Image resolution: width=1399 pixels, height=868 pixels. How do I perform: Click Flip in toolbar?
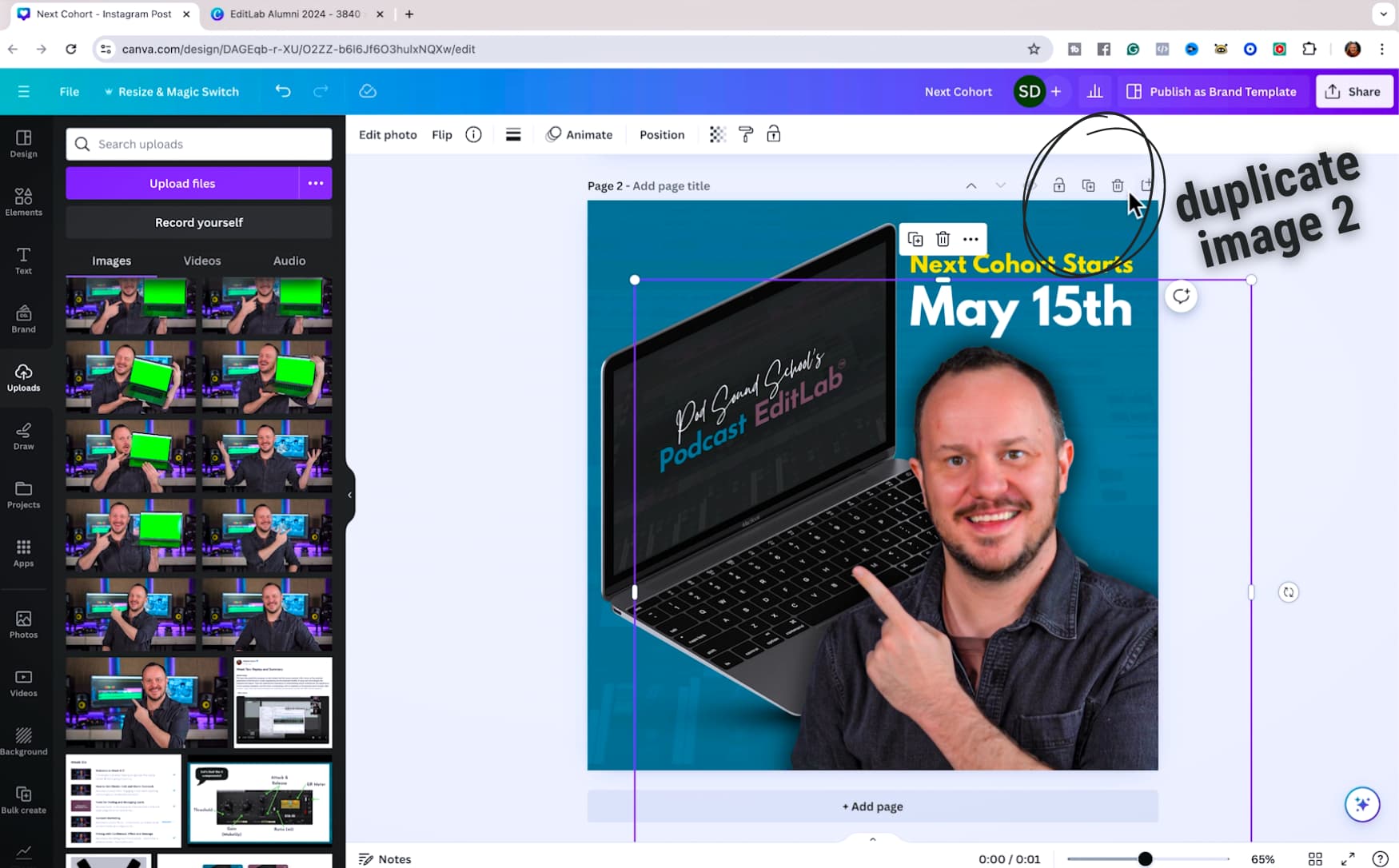pos(442,134)
